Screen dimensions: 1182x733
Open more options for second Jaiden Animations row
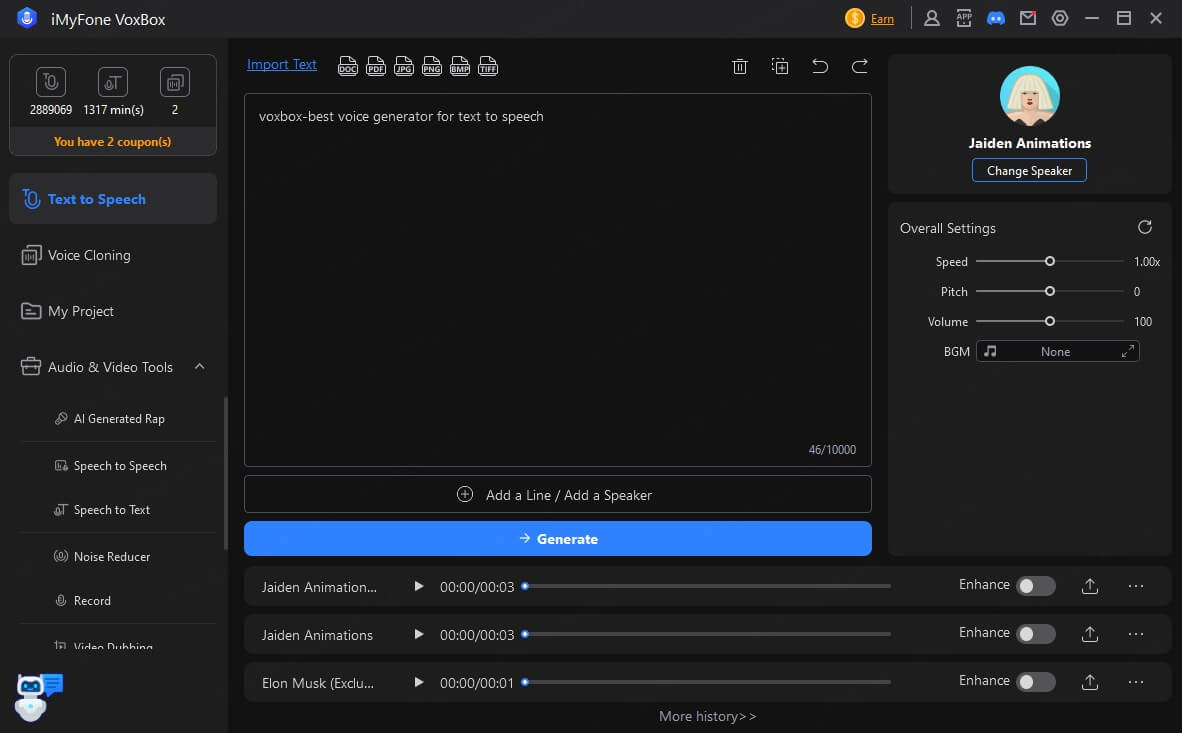1135,634
